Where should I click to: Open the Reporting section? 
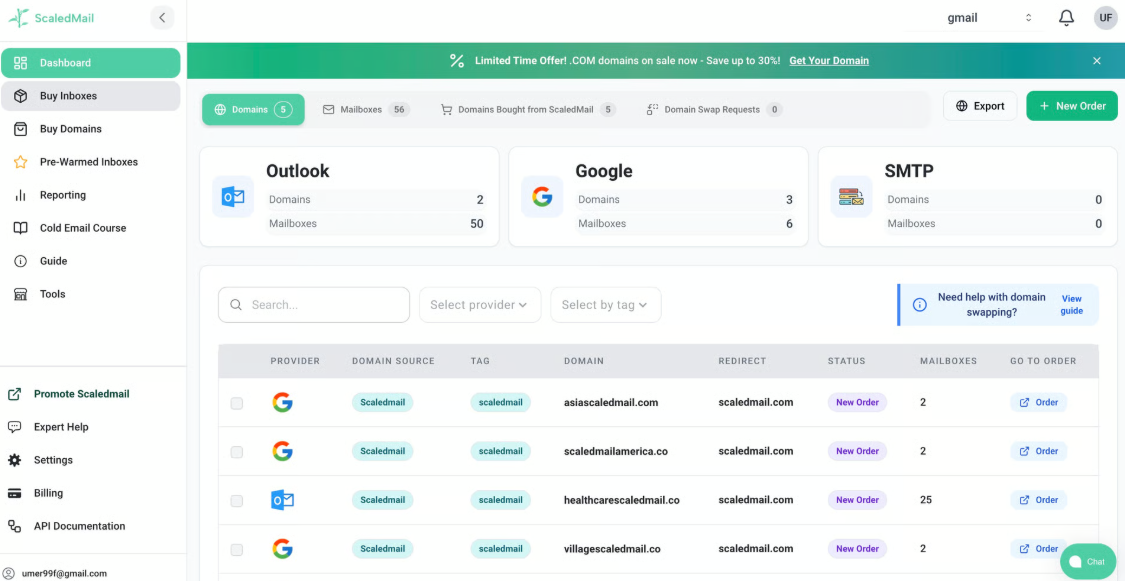[x=90, y=195]
